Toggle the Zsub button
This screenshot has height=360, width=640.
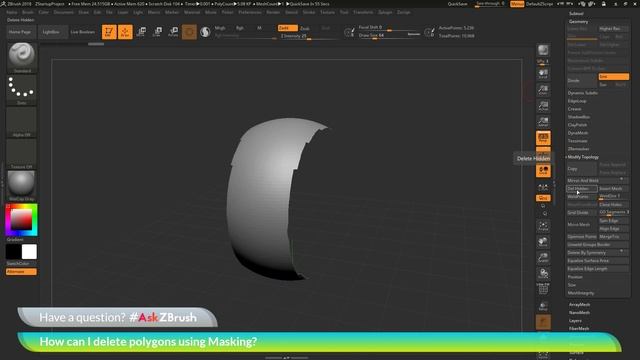[305, 29]
